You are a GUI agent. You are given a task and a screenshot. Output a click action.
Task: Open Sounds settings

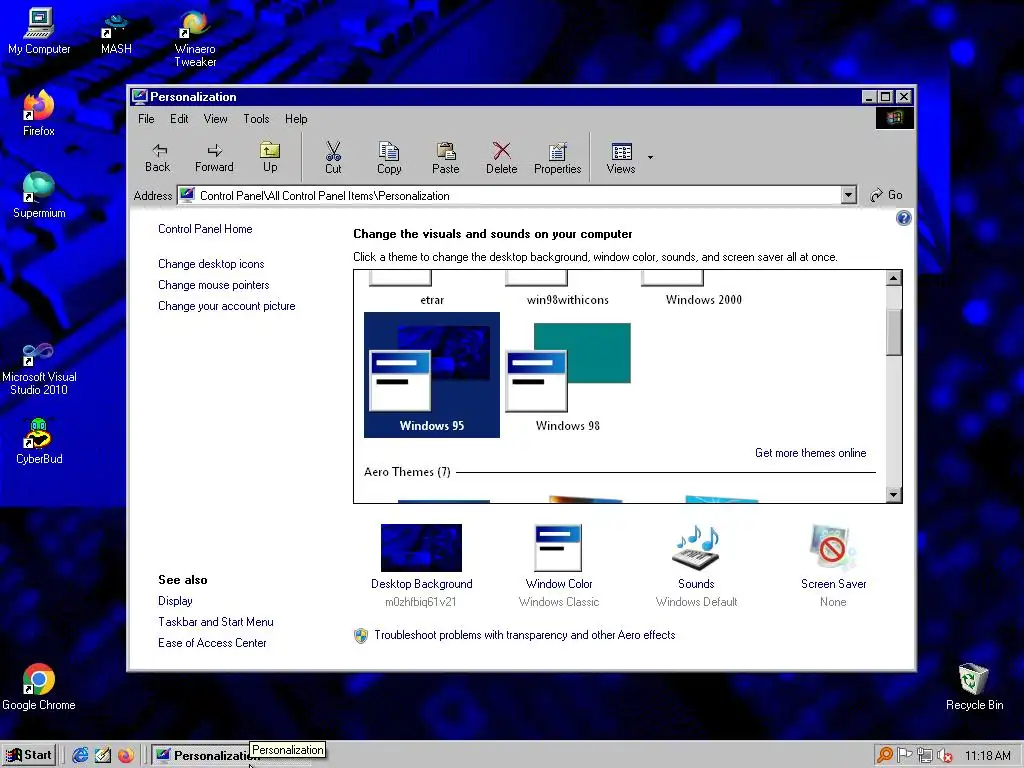(696, 566)
